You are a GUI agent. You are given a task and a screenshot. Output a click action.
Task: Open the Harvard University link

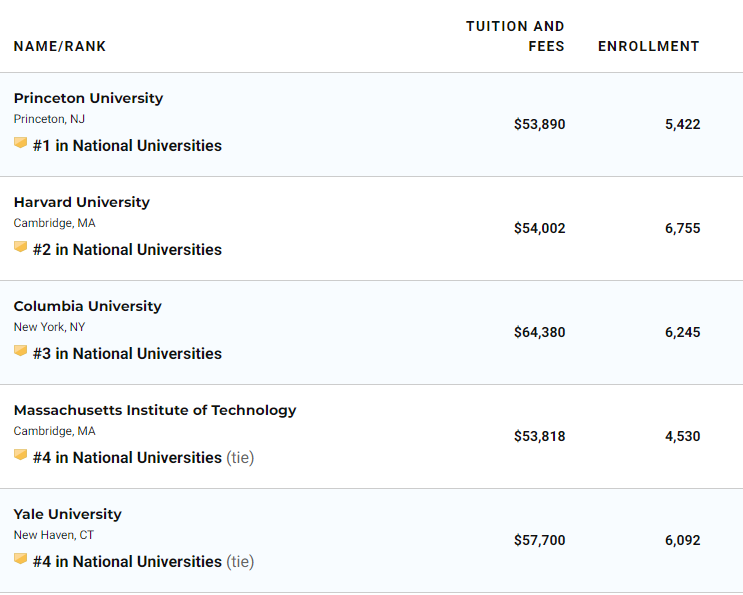[x=81, y=202]
